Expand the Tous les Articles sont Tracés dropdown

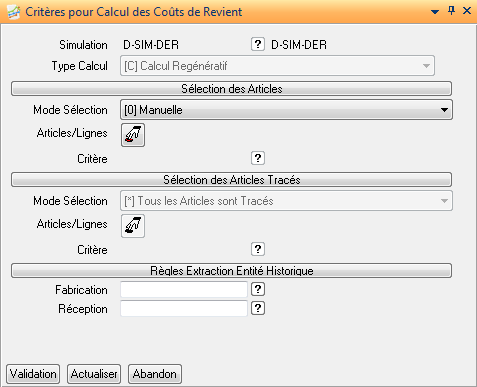pos(286,201)
